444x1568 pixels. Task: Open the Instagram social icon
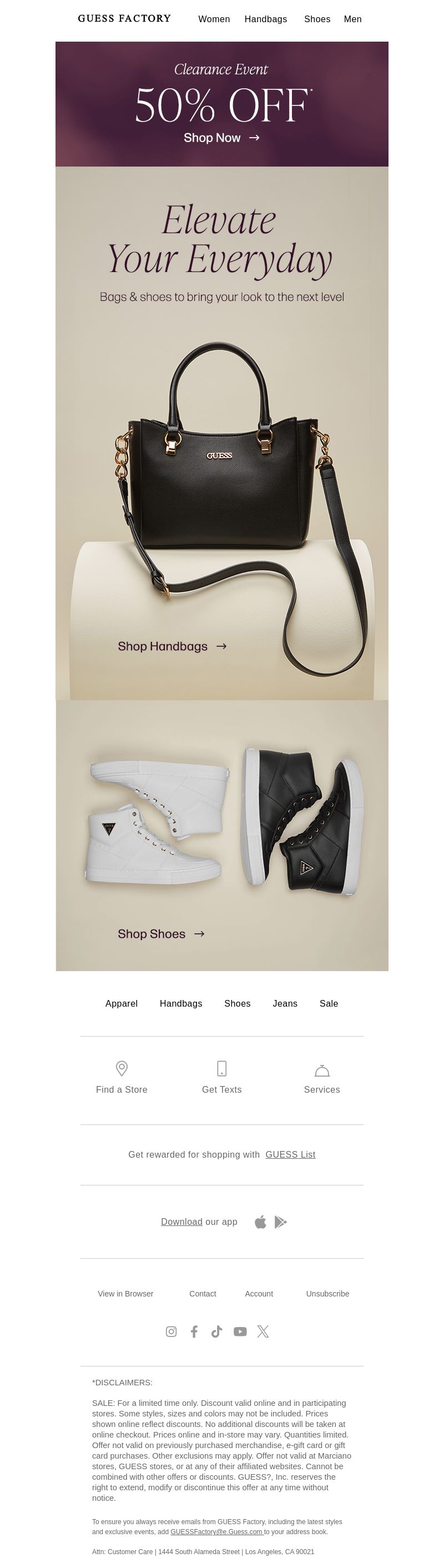(171, 1331)
